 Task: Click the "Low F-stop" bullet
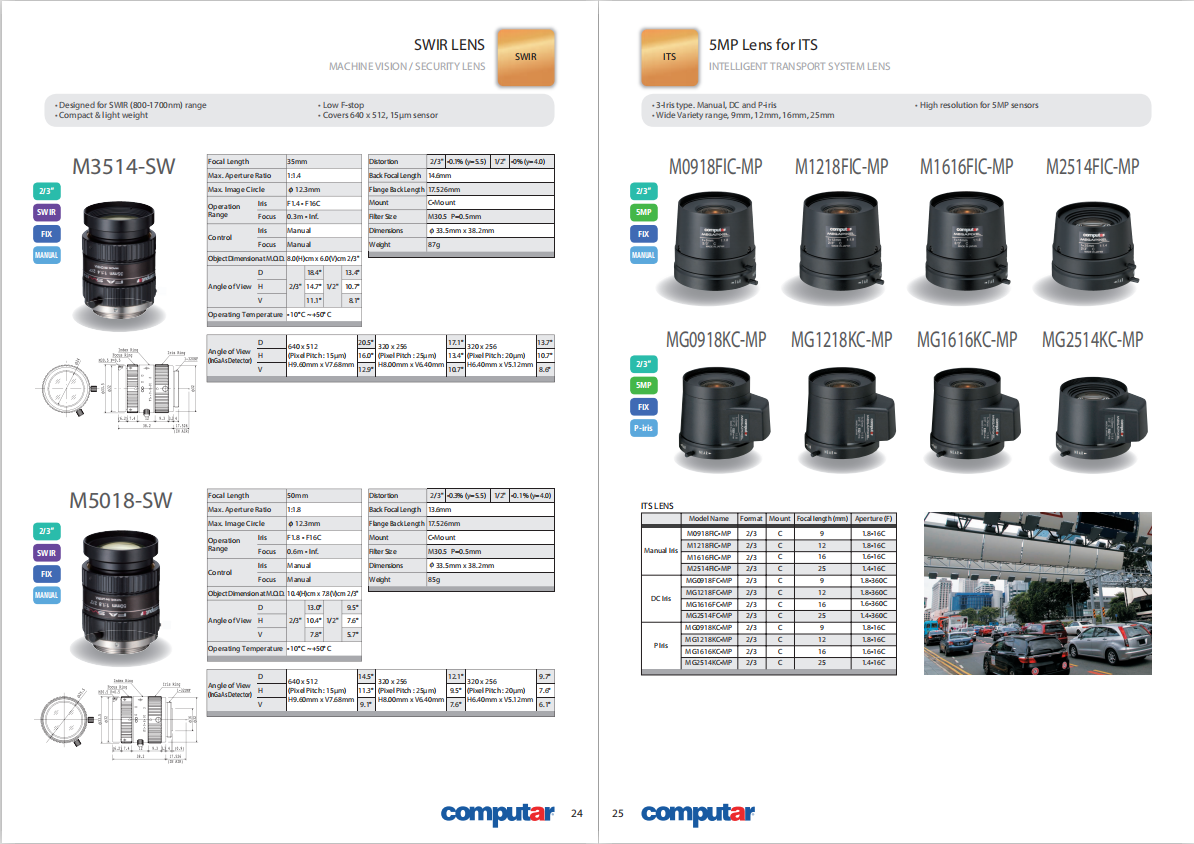tap(341, 105)
